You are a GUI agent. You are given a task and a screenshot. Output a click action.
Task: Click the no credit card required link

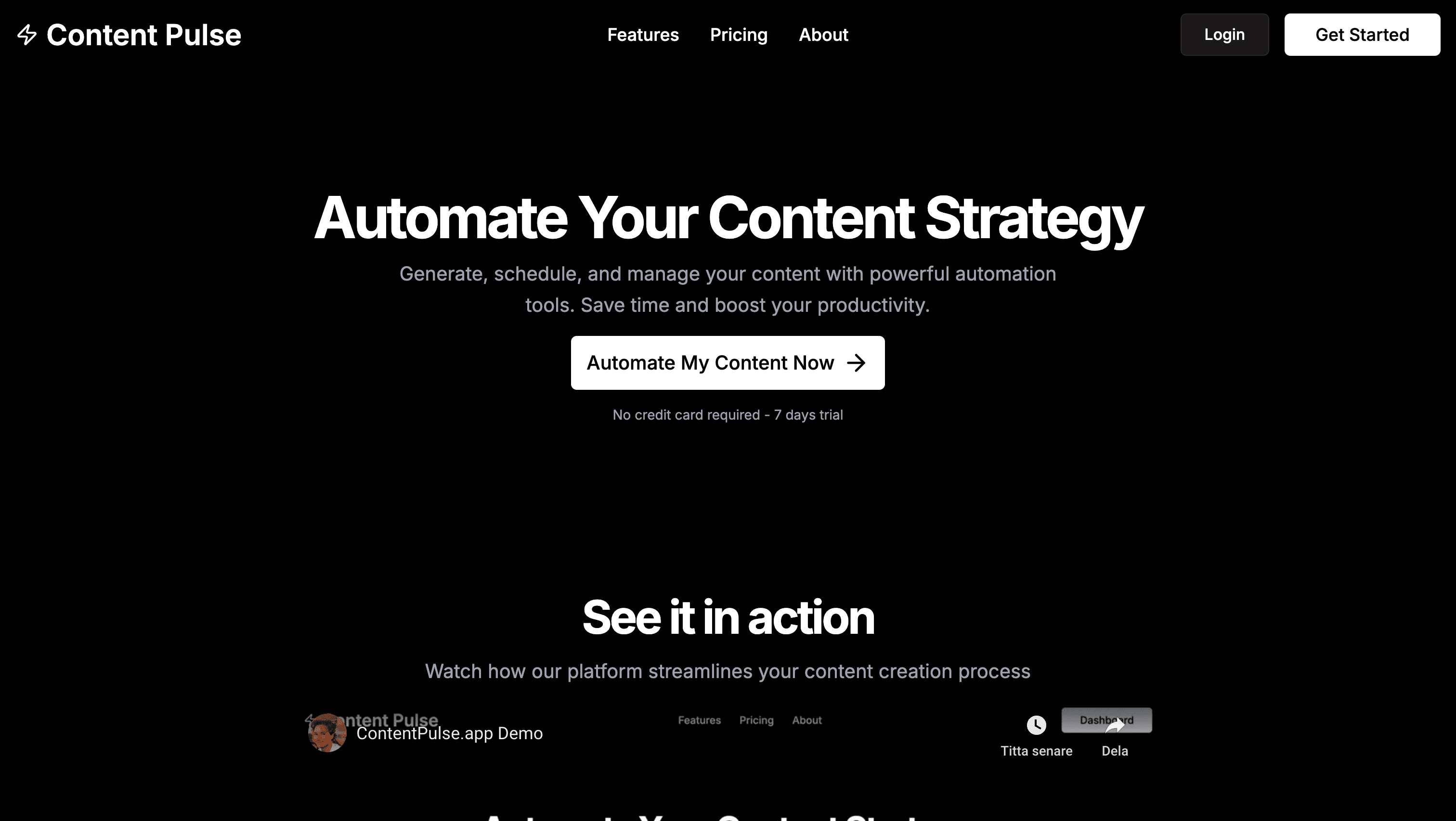coord(727,414)
